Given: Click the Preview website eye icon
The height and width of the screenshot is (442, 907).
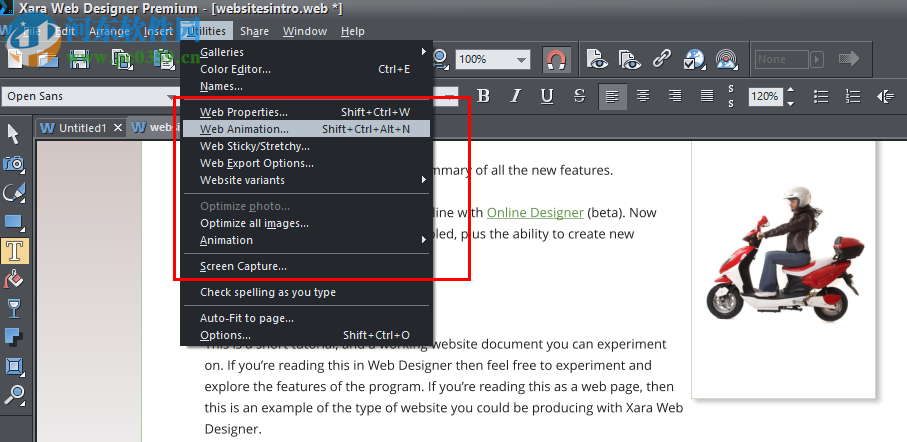Looking at the screenshot, I should [628, 59].
